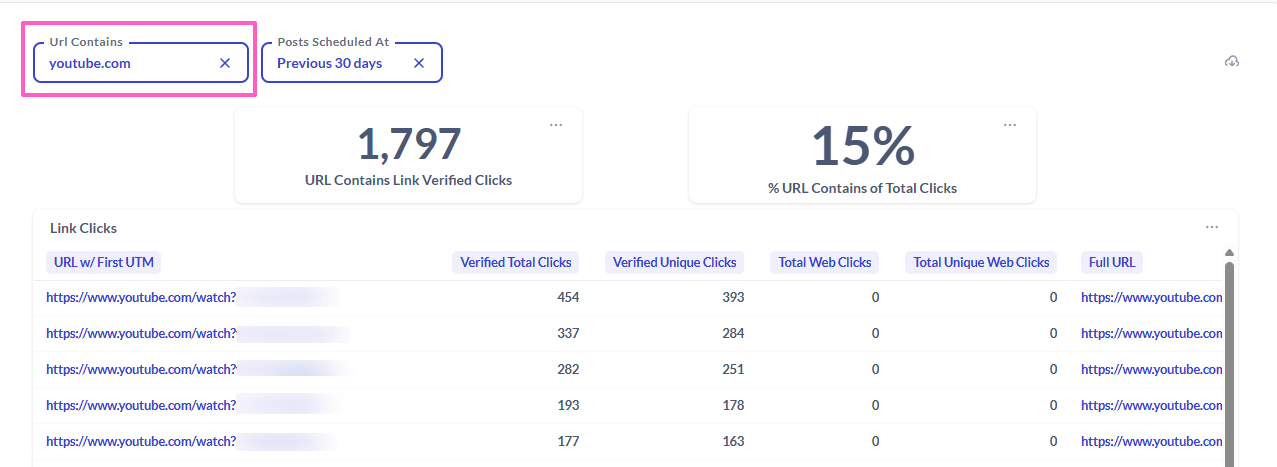
Task: Click the cloud download icon
Action: (x=1232, y=62)
